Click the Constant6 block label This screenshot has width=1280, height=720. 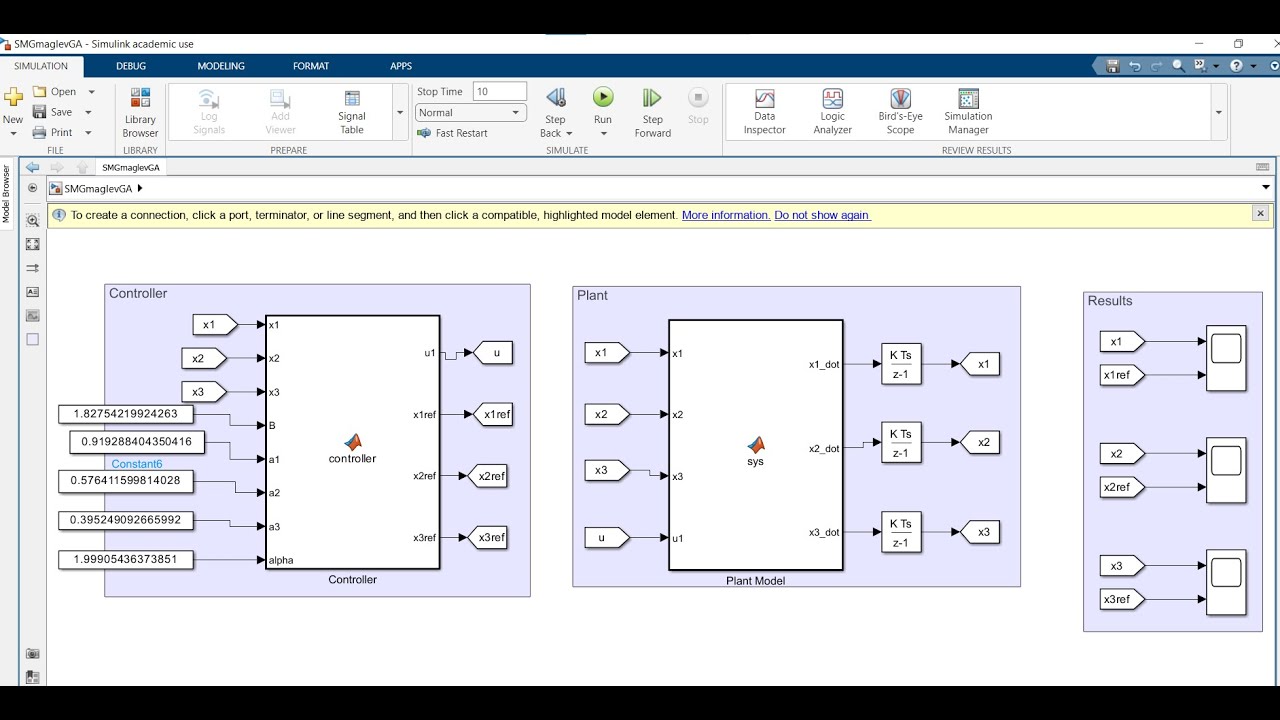(x=137, y=464)
